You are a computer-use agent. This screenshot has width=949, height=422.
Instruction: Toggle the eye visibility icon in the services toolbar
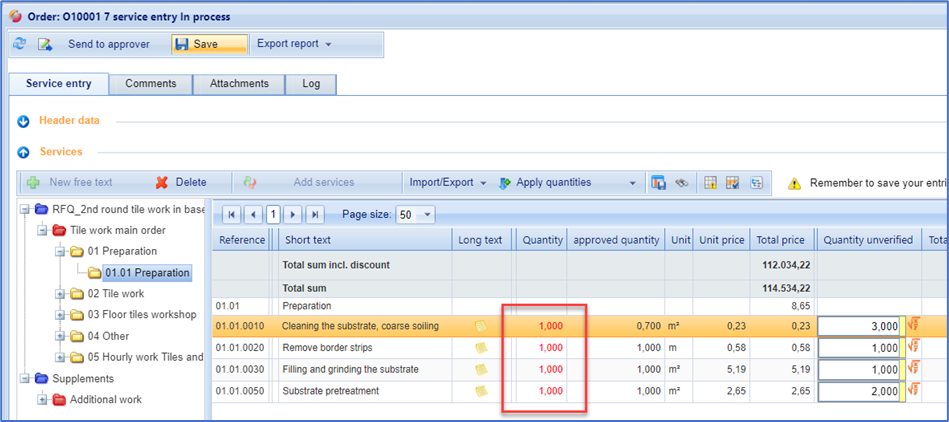[681, 183]
